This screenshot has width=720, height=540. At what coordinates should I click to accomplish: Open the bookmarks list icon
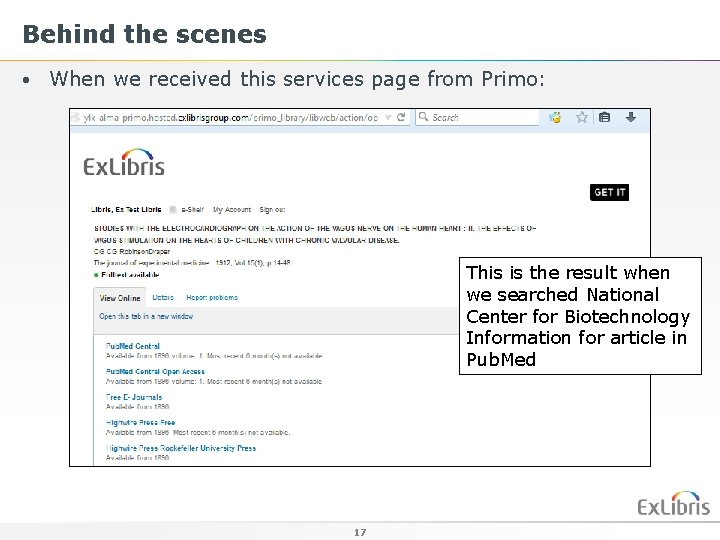[x=605, y=117]
